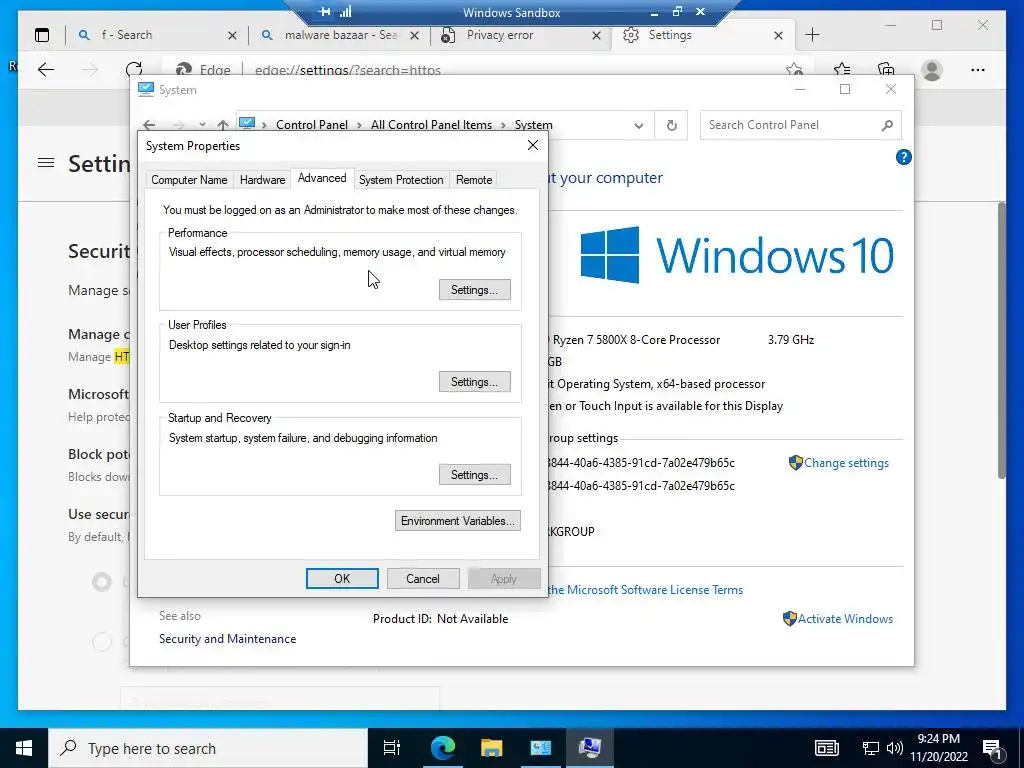This screenshot has width=1024, height=768.
Task: Click search magnifier icon in Control Panel
Action: (887, 125)
